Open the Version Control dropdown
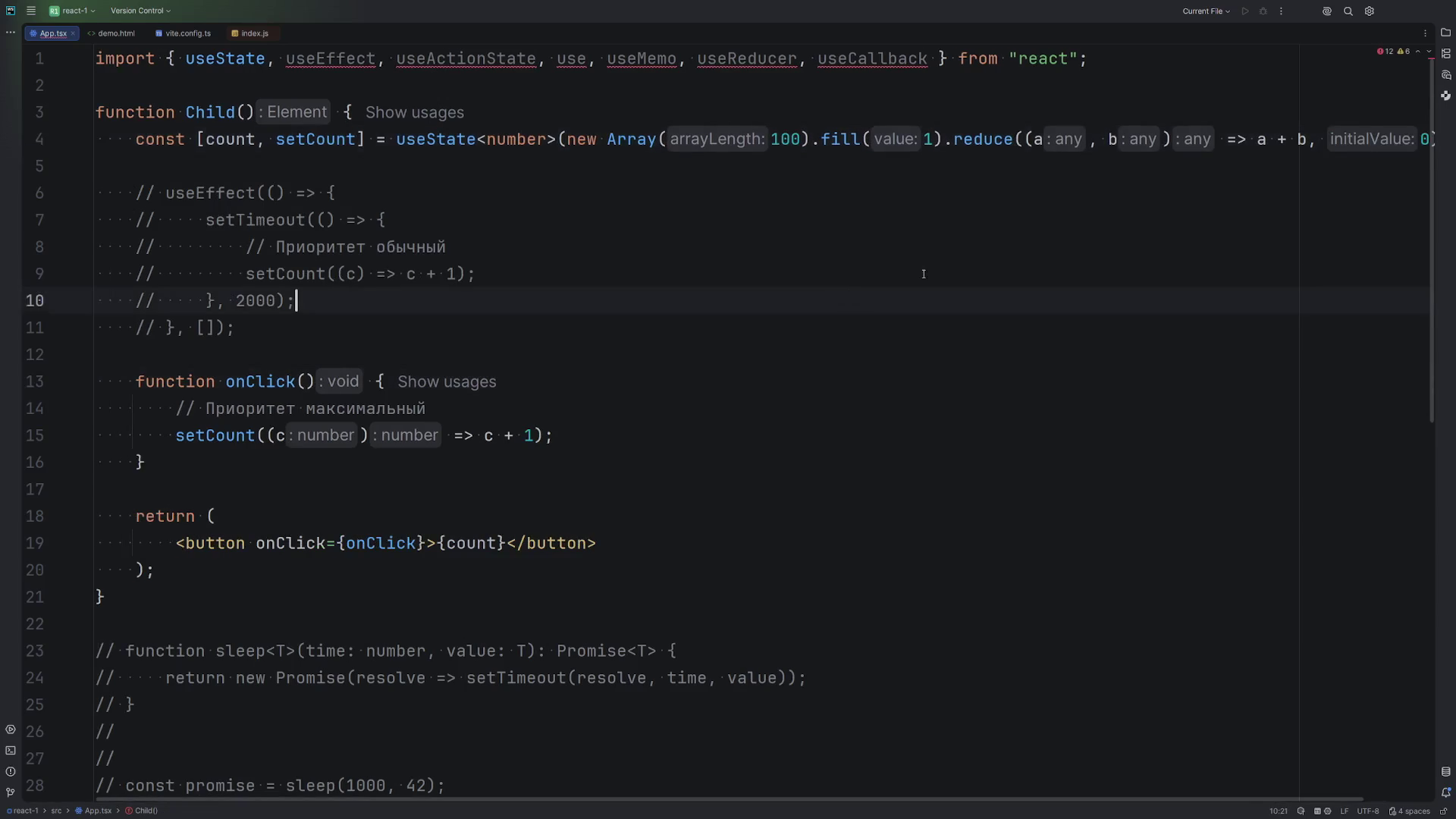 click(140, 11)
